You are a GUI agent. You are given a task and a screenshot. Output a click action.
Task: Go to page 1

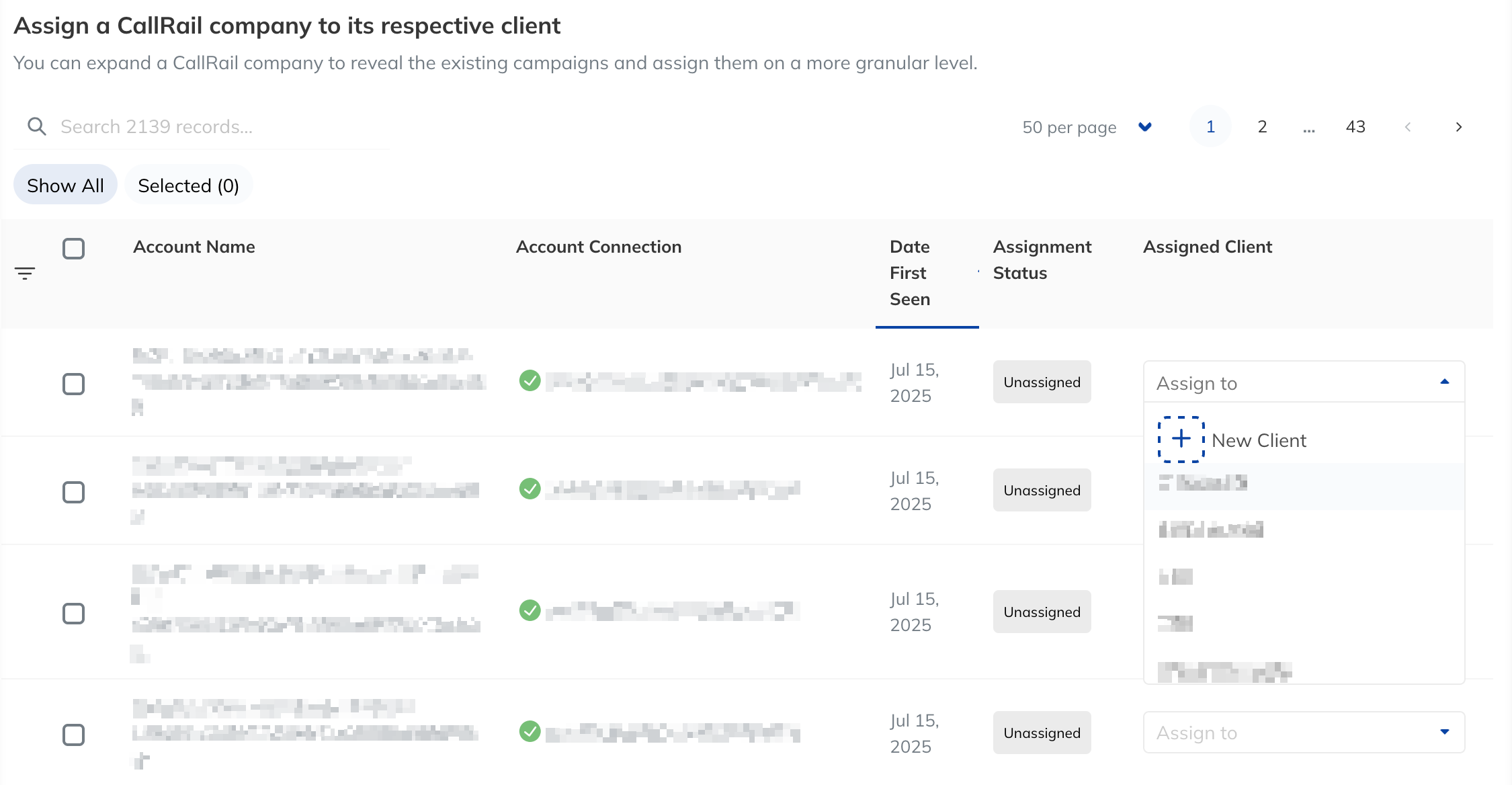click(1210, 126)
